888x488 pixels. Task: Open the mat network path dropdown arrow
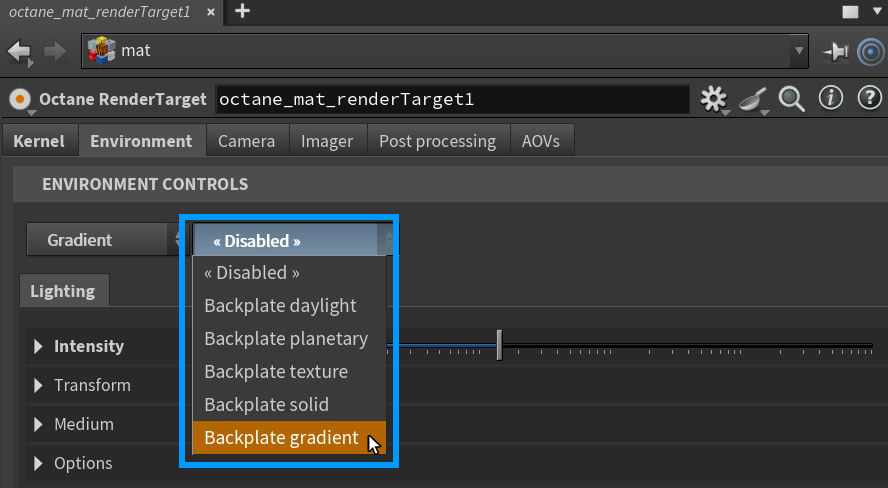coord(798,50)
